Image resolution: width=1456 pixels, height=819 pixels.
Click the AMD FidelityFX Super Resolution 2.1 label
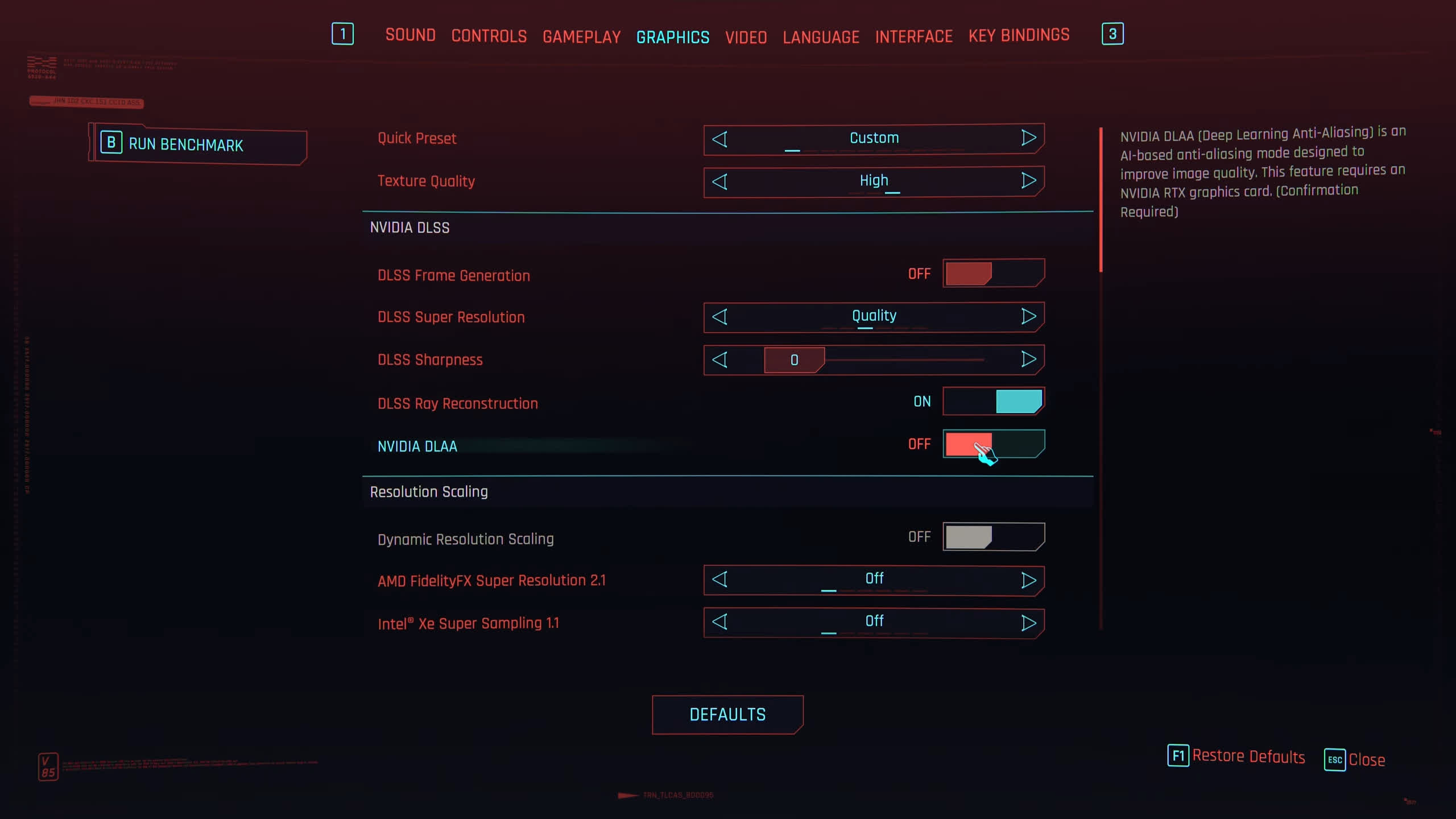tap(491, 581)
